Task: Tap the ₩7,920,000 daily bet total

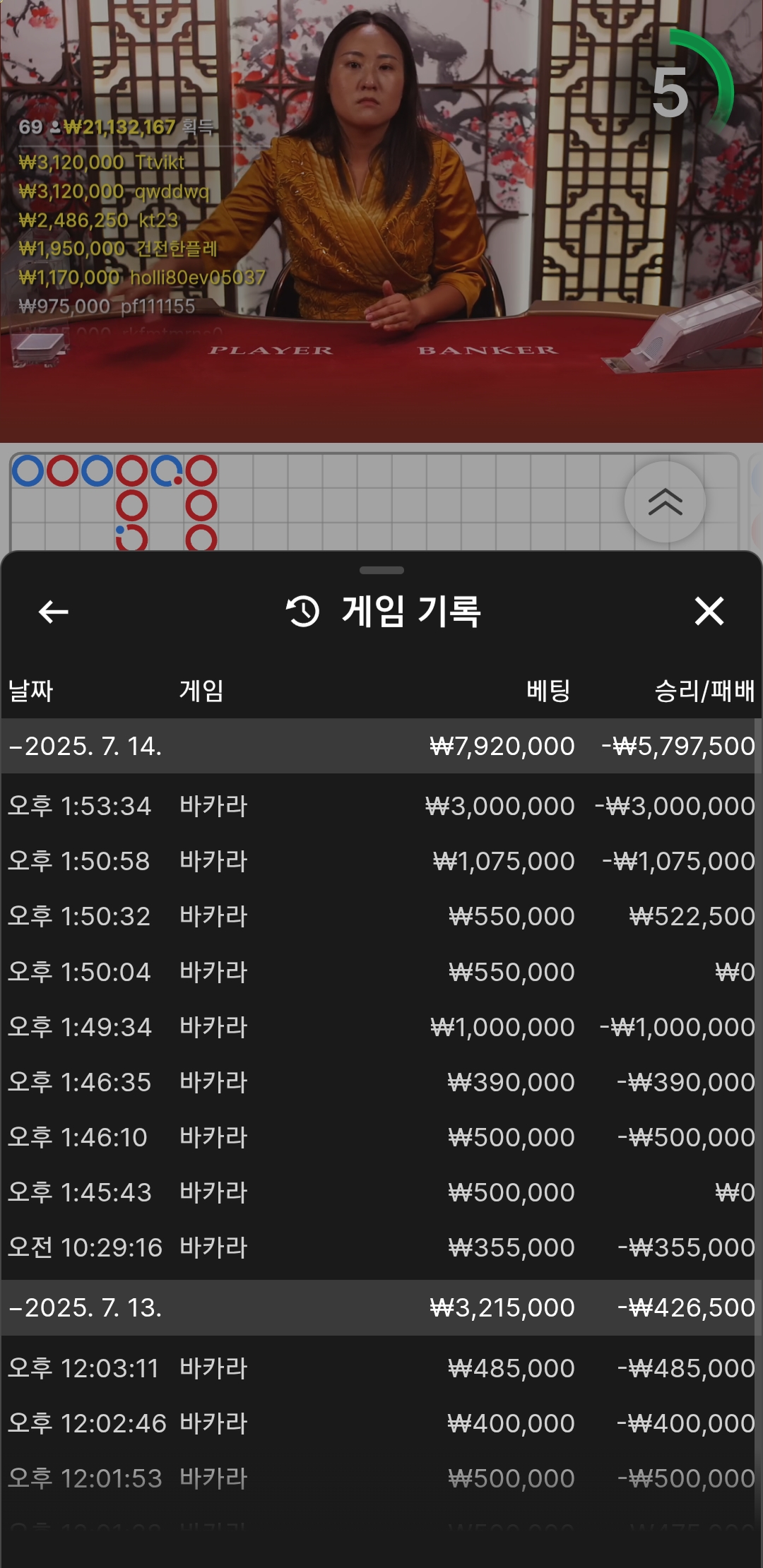Action: click(502, 746)
